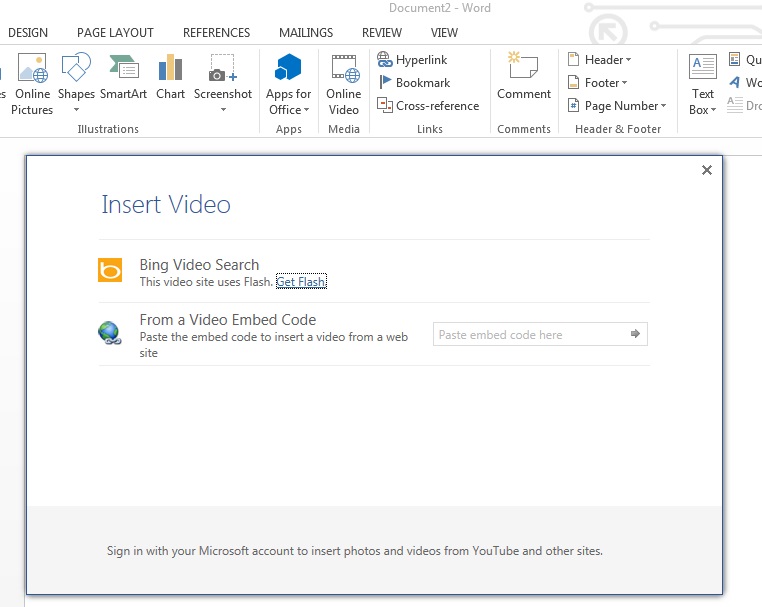Click the Get Flash link
Screen dimensions: 762x607
301,282
